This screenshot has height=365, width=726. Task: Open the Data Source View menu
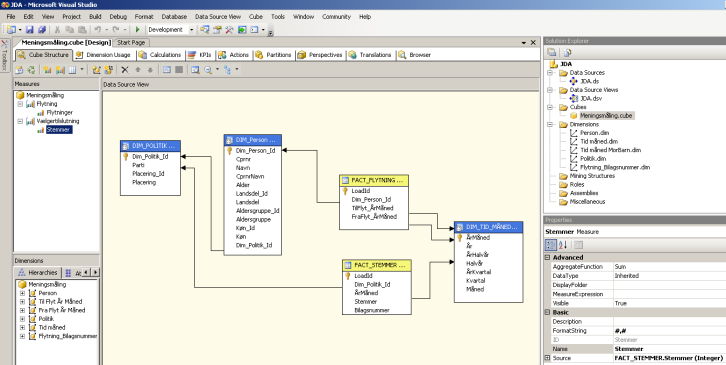point(218,16)
